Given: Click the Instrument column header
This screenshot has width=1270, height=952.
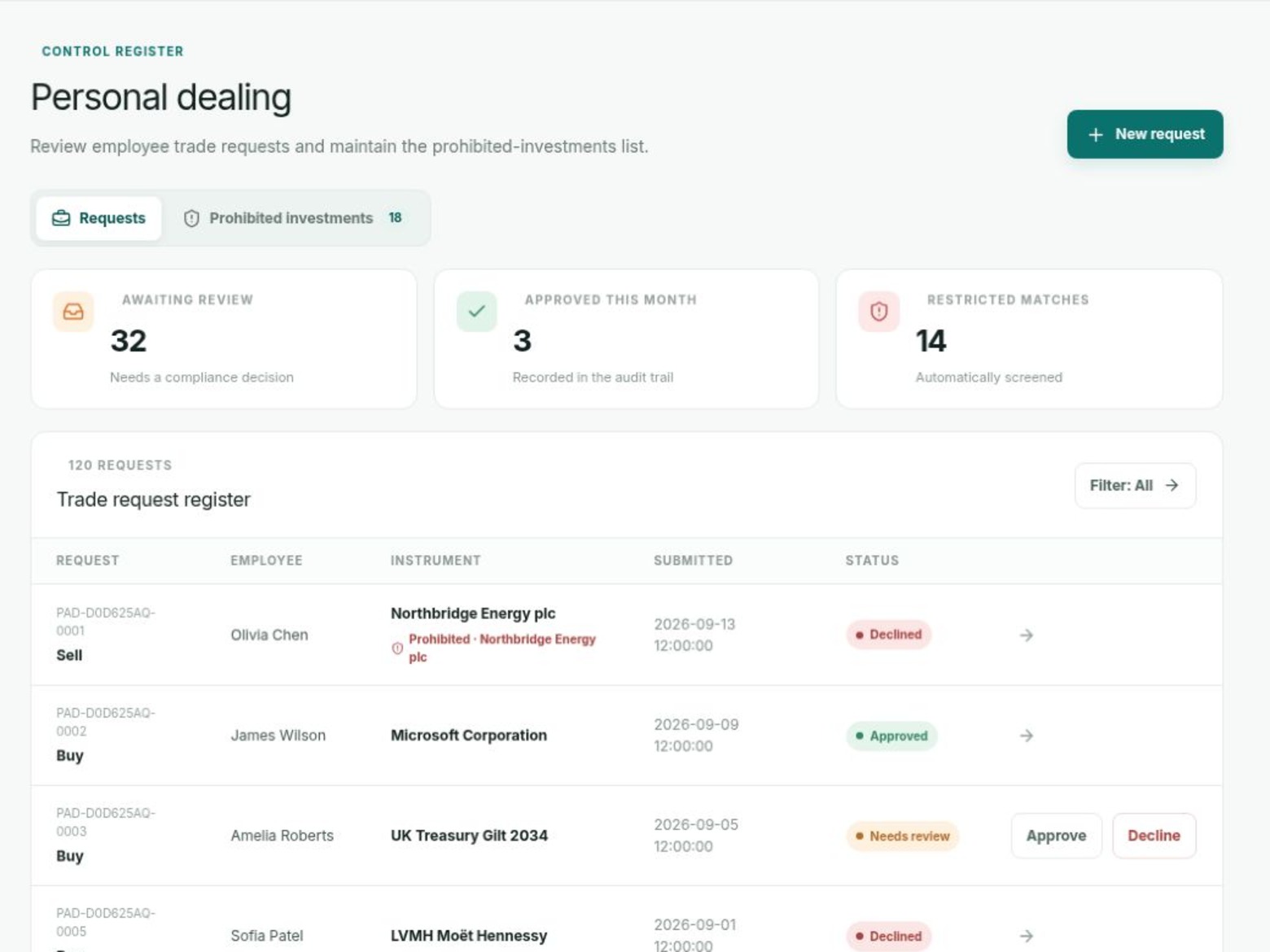Looking at the screenshot, I should pos(436,561).
